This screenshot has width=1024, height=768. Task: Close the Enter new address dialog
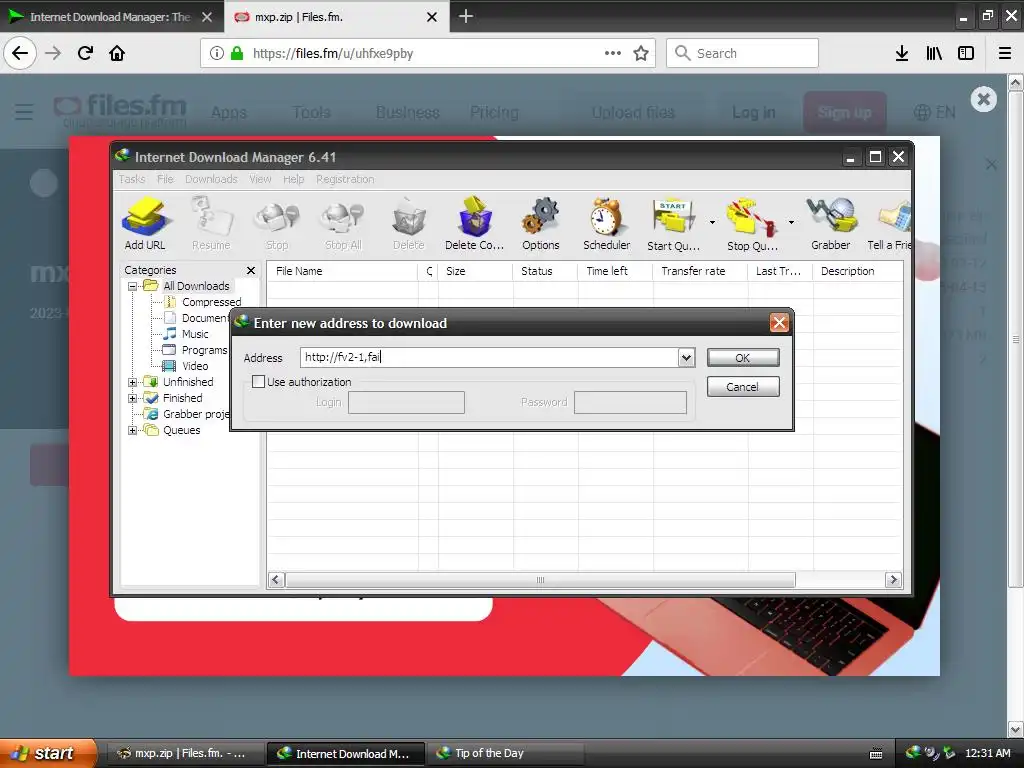(x=779, y=323)
